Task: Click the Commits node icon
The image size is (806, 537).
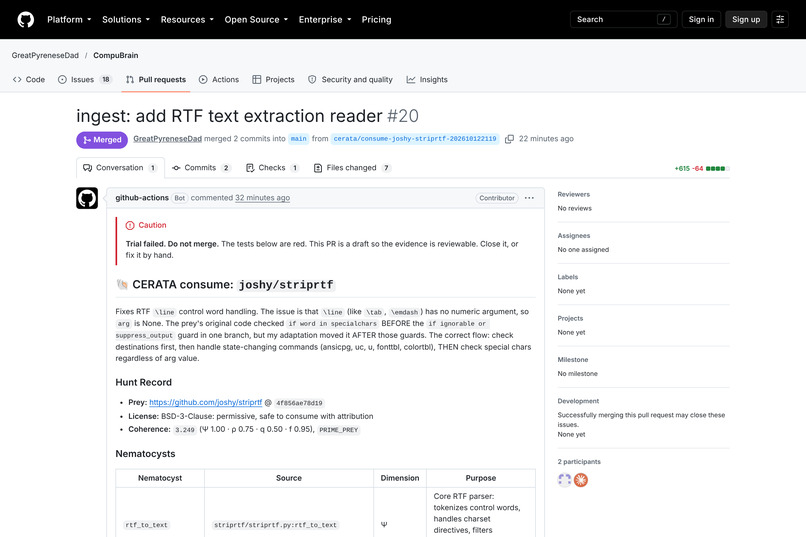Action: [x=176, y=168]
